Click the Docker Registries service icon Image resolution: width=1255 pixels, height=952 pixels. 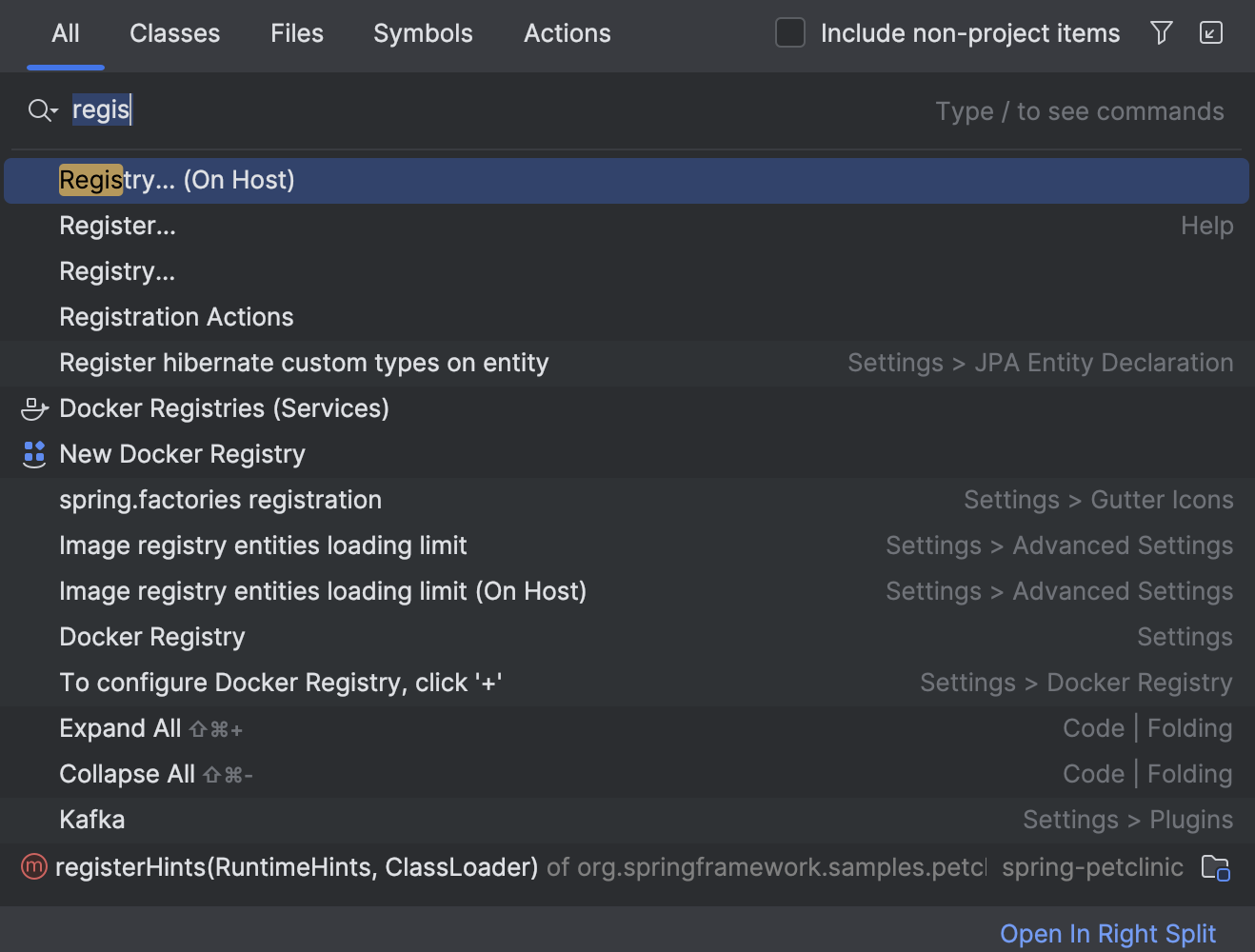click(34, 408)
